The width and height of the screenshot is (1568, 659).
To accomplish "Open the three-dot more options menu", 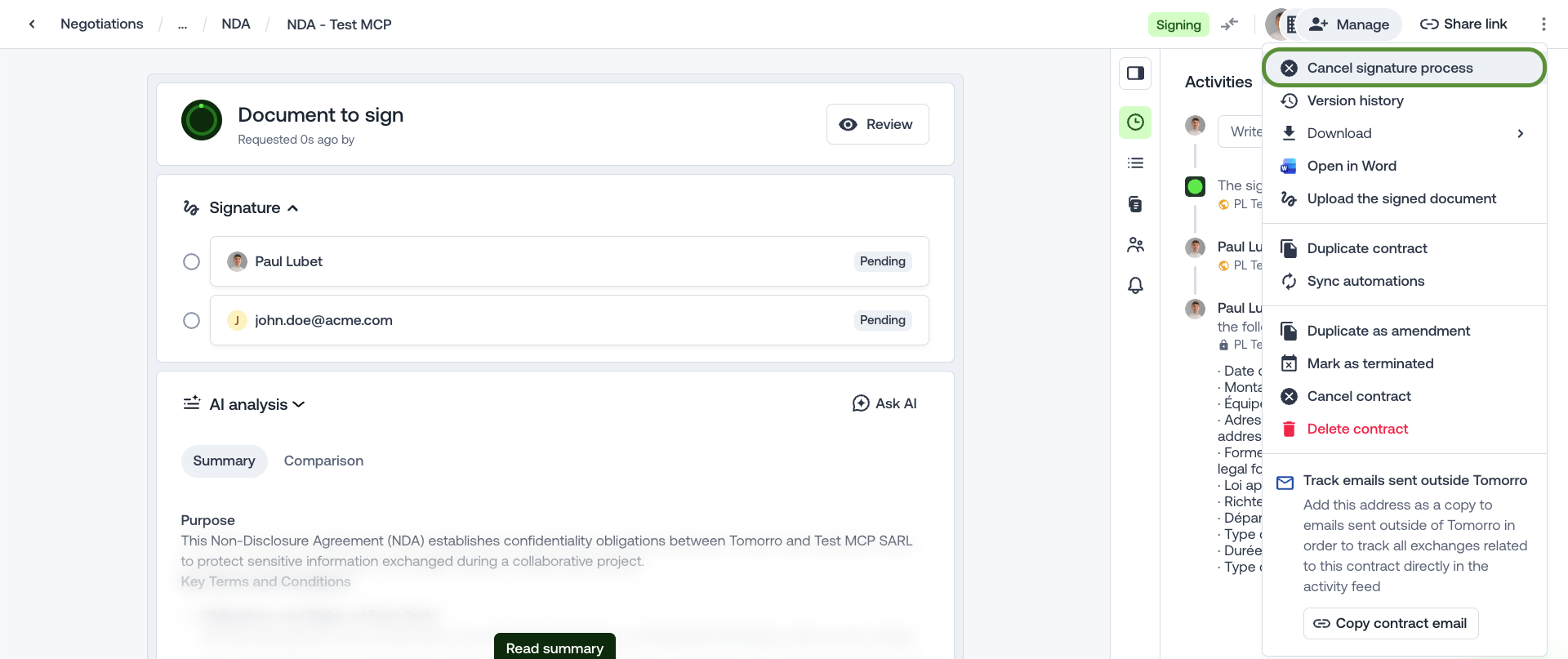I will point(1543,24).
